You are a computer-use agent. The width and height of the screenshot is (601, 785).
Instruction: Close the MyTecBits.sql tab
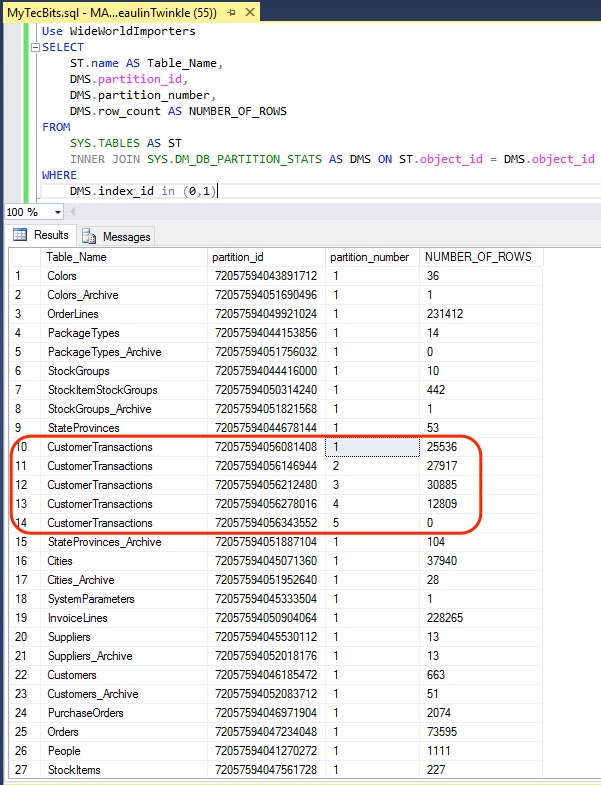click(x=249, y=12)
